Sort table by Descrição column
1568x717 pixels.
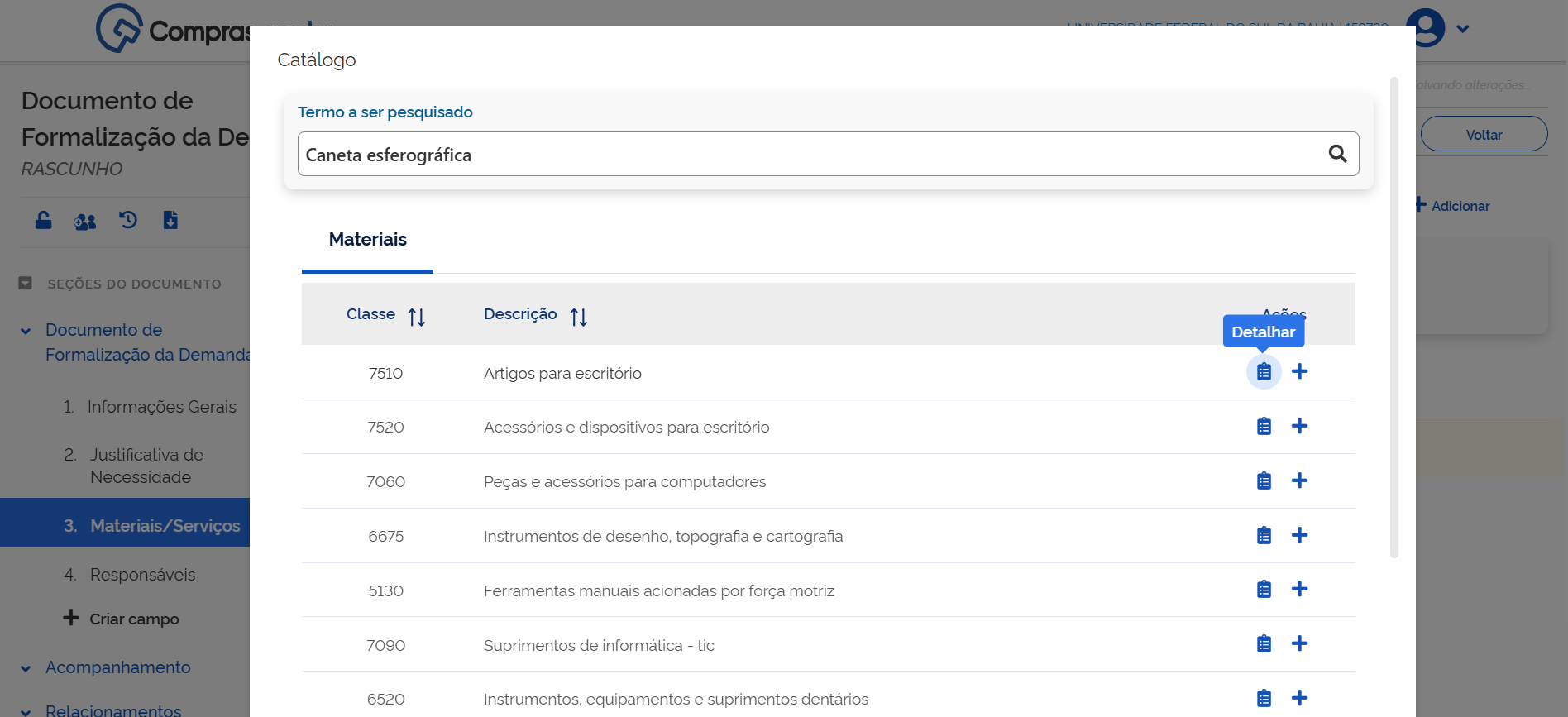[578, 317]
